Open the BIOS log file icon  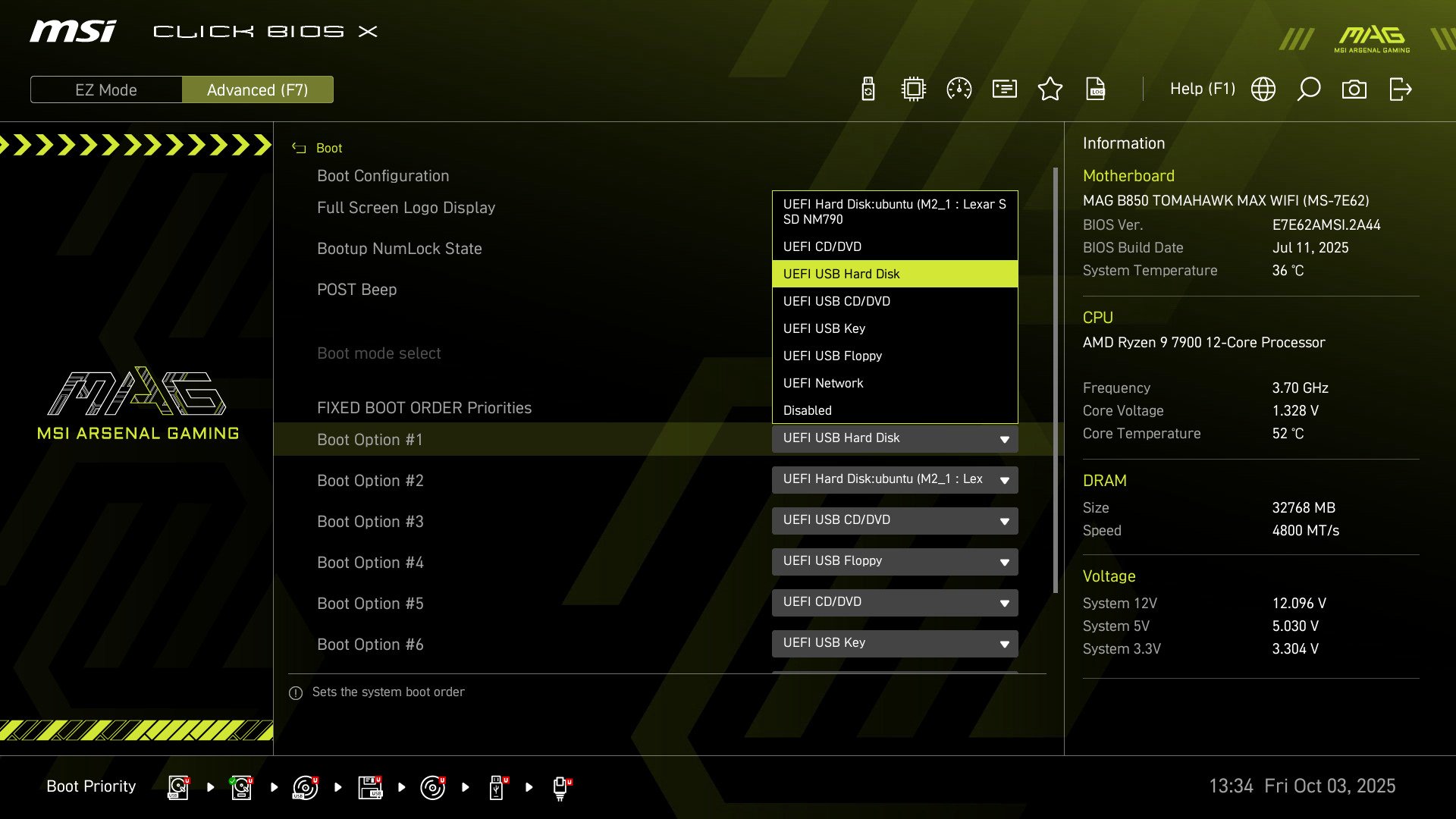pos(1096,89)
